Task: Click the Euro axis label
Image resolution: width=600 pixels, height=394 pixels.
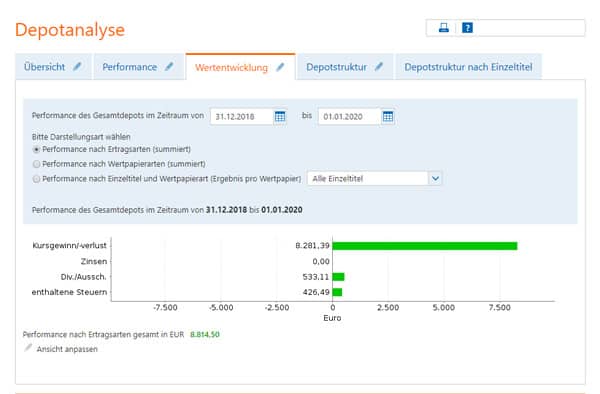Action: pos(332,318)
